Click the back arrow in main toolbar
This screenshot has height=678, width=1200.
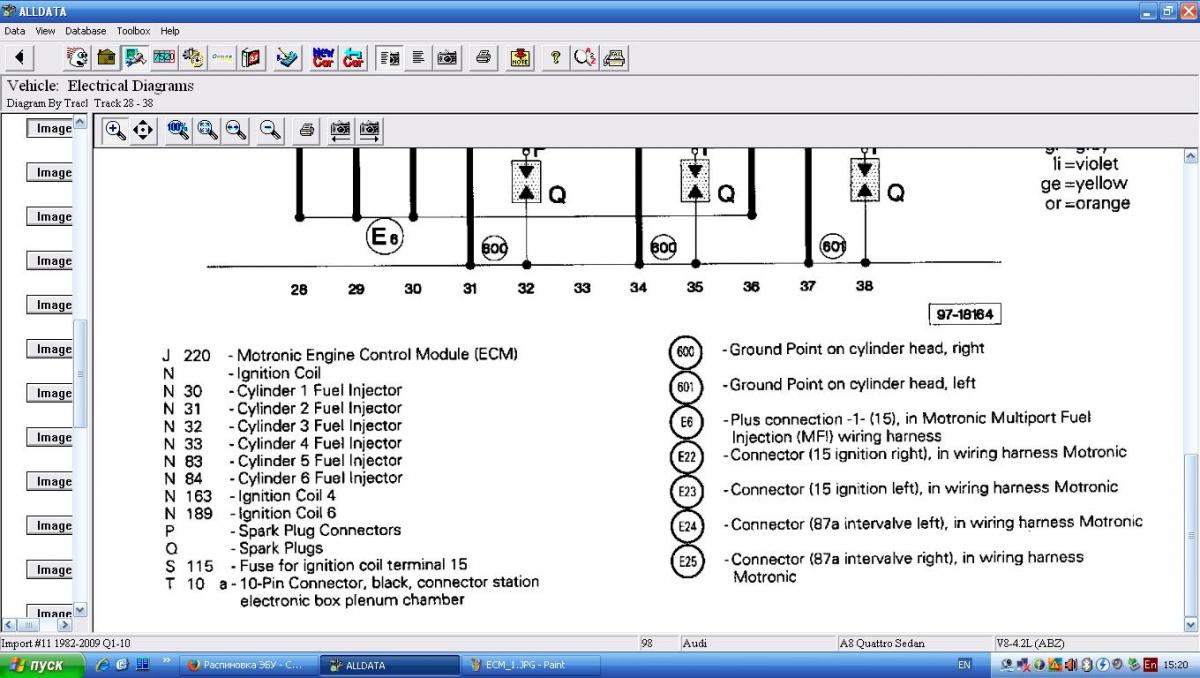pos(20,57)
